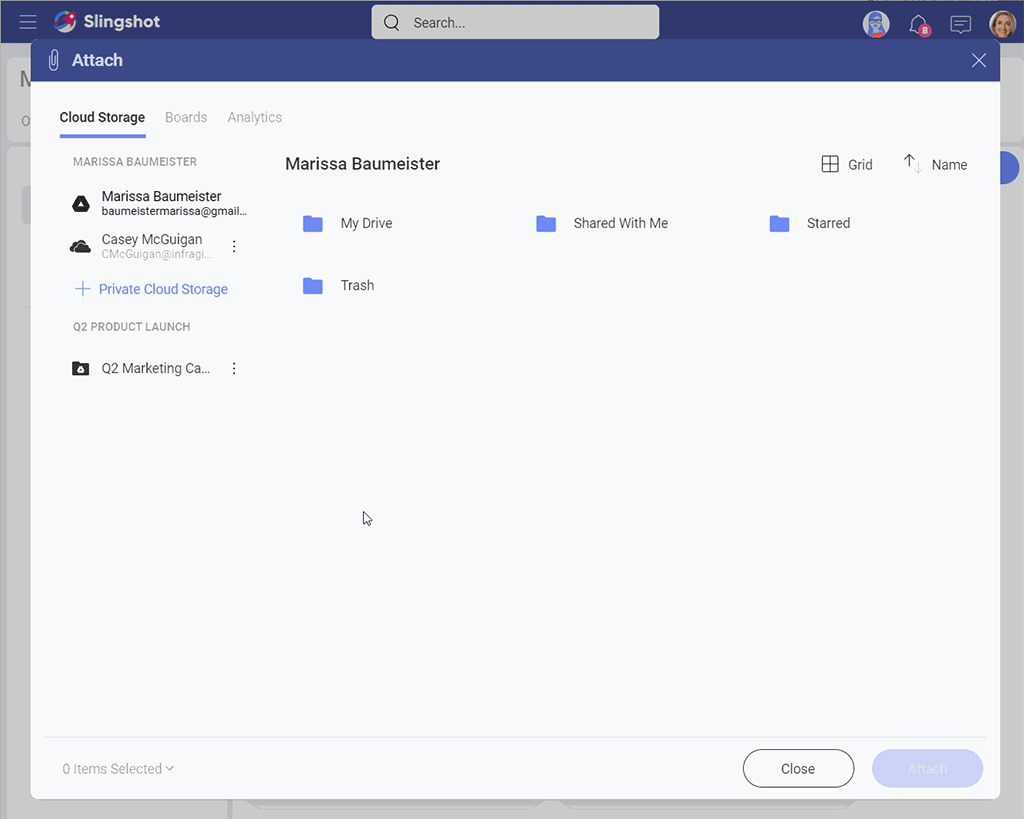Select the OneDrive cloud icon for Casey McGuigan
Viewport: 1024px width, 819px height.
tap(80, 246)
